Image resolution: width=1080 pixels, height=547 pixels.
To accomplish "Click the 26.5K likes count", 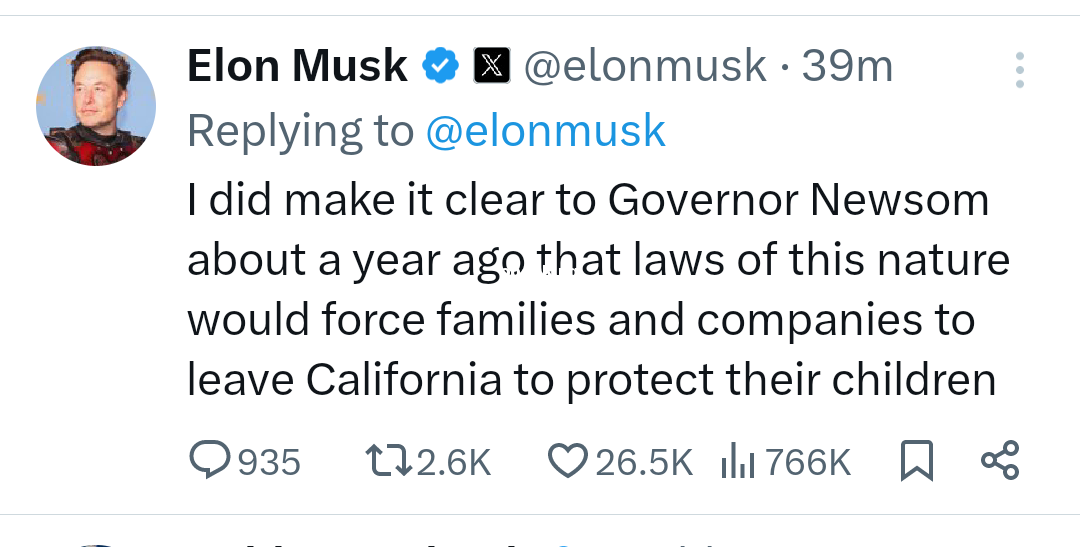I will 644,462.
